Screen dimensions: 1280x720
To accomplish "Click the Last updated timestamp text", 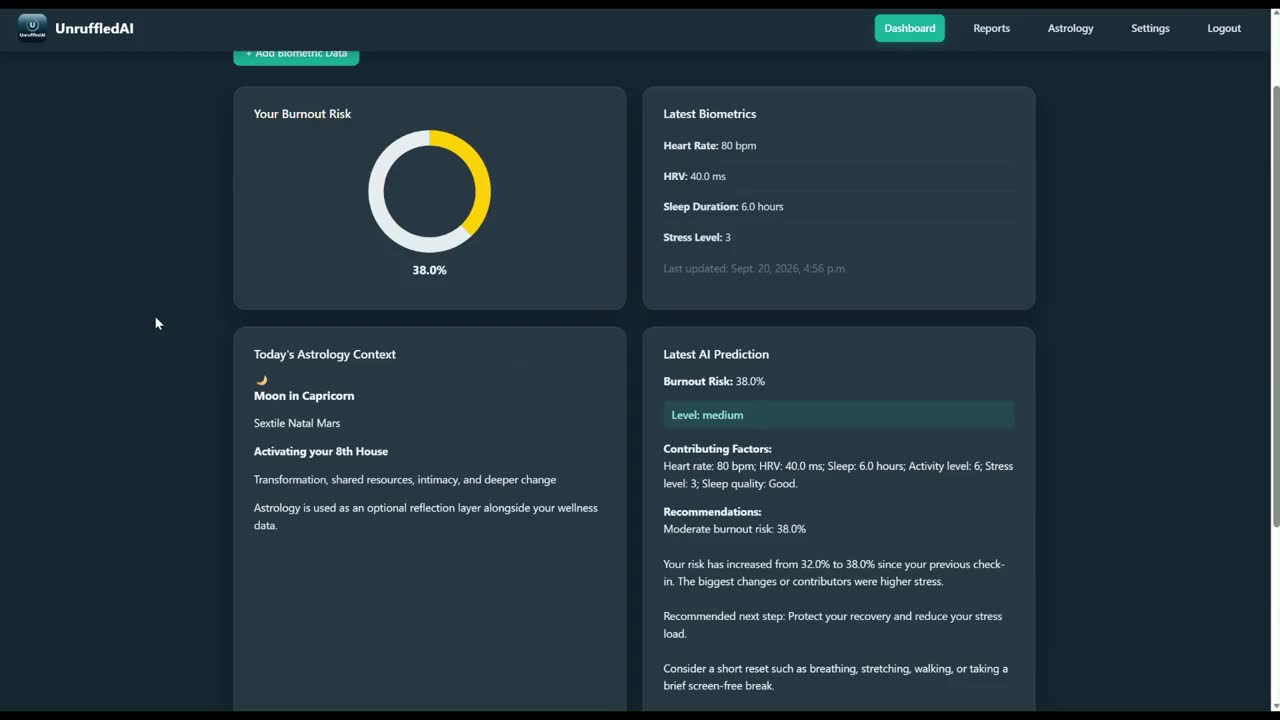I will [755, 268].
